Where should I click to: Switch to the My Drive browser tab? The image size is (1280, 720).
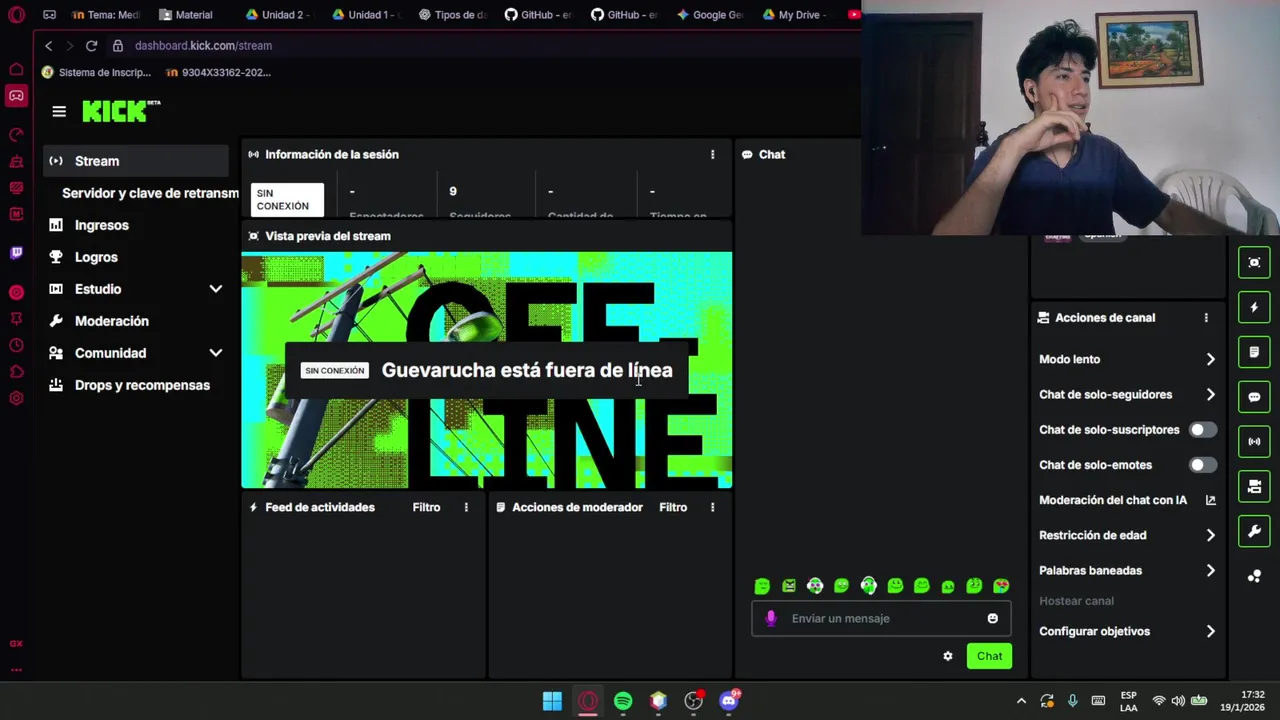click(795, 15)
